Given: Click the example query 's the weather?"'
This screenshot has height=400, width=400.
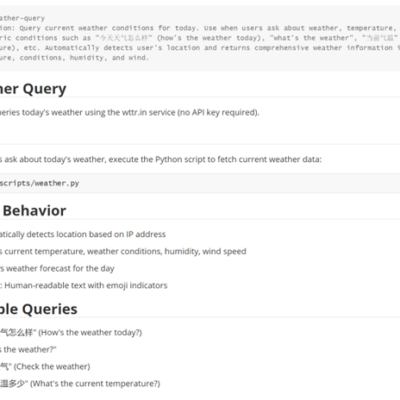Looking at the screenshot, I should pos(28,350).
